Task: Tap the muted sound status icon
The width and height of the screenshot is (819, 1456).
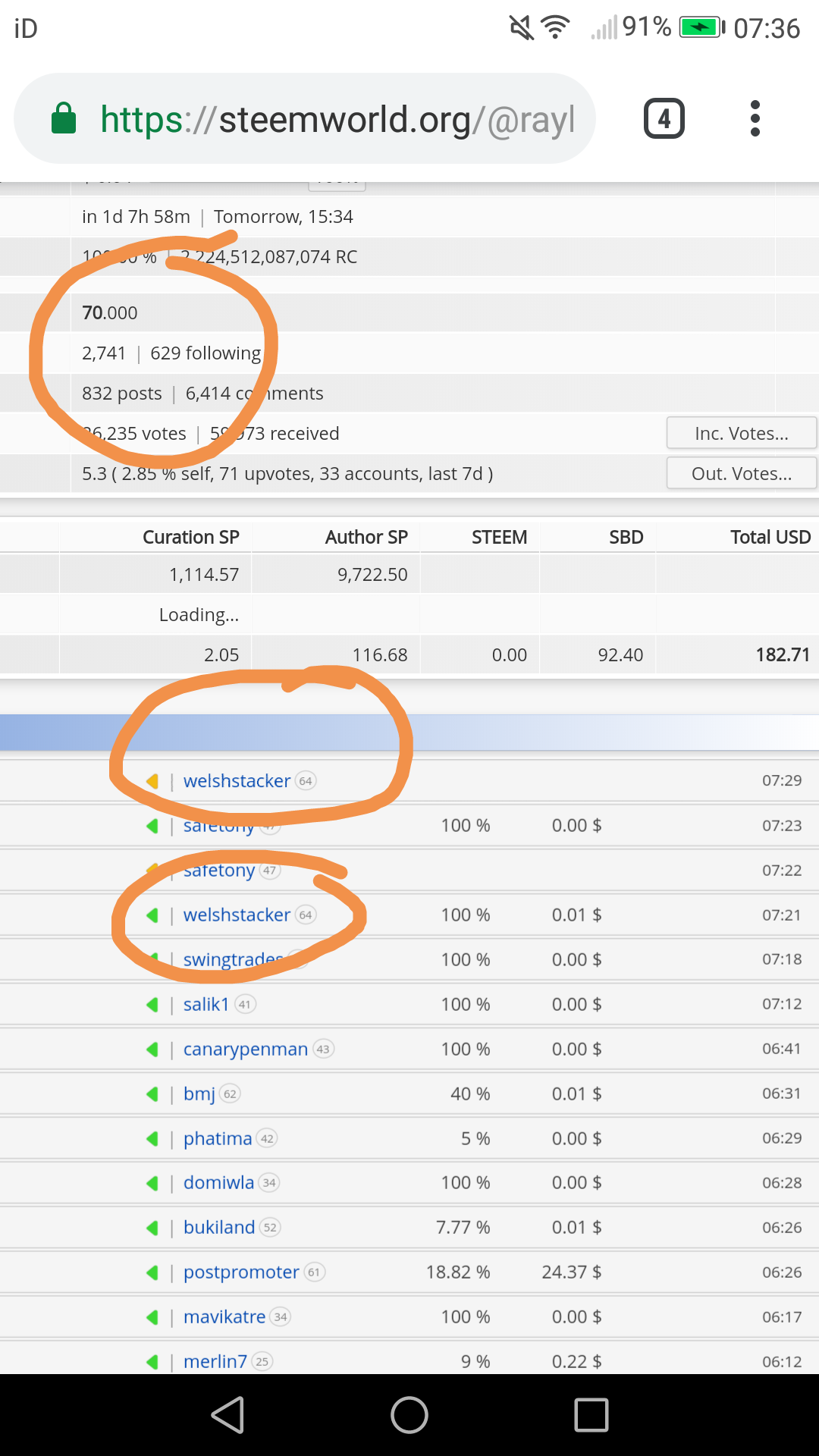Action: pyautogui.click(x=521, y=28)
